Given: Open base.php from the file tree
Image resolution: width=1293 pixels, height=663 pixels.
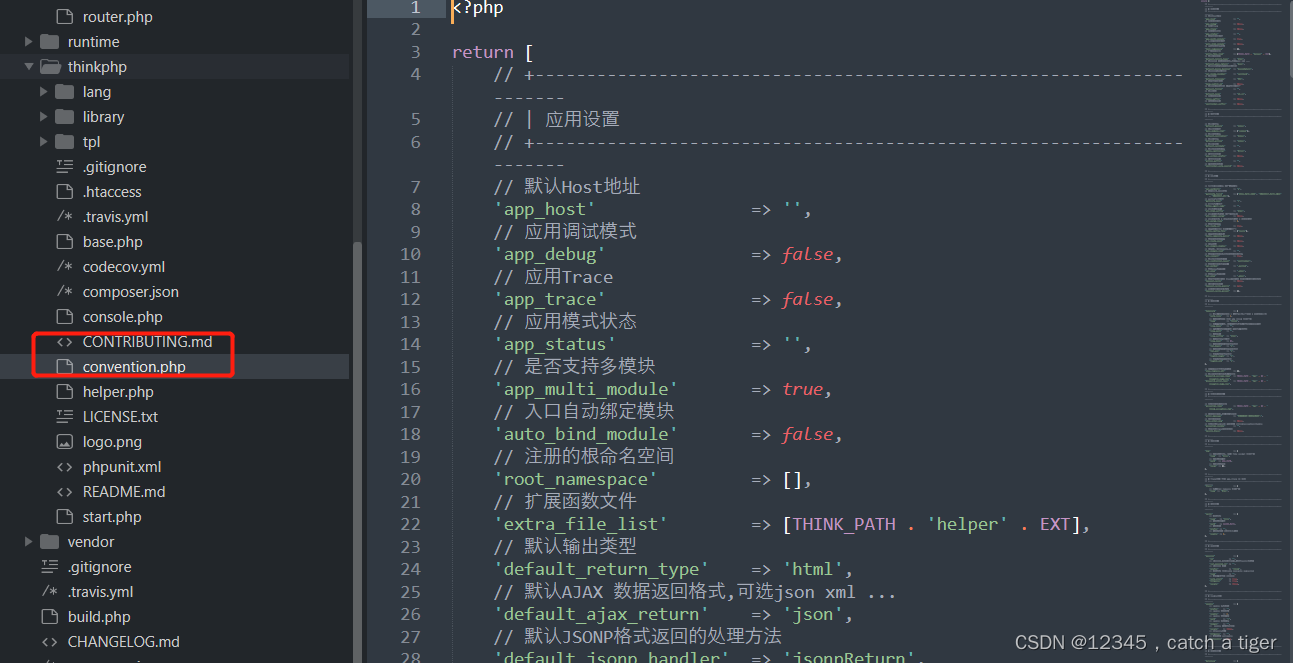Looking at the screenshot, I should click(113, 242).
